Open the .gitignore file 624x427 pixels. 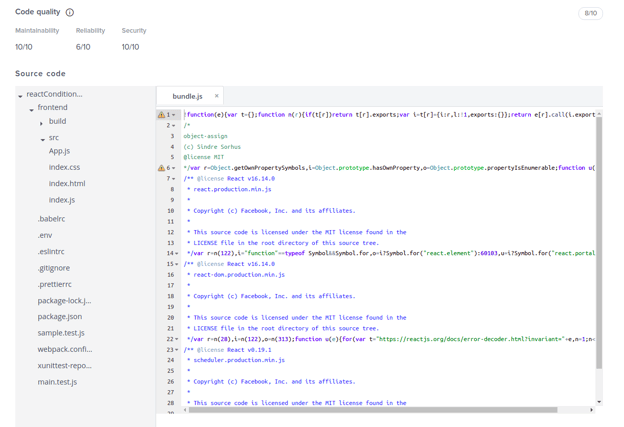54,268
